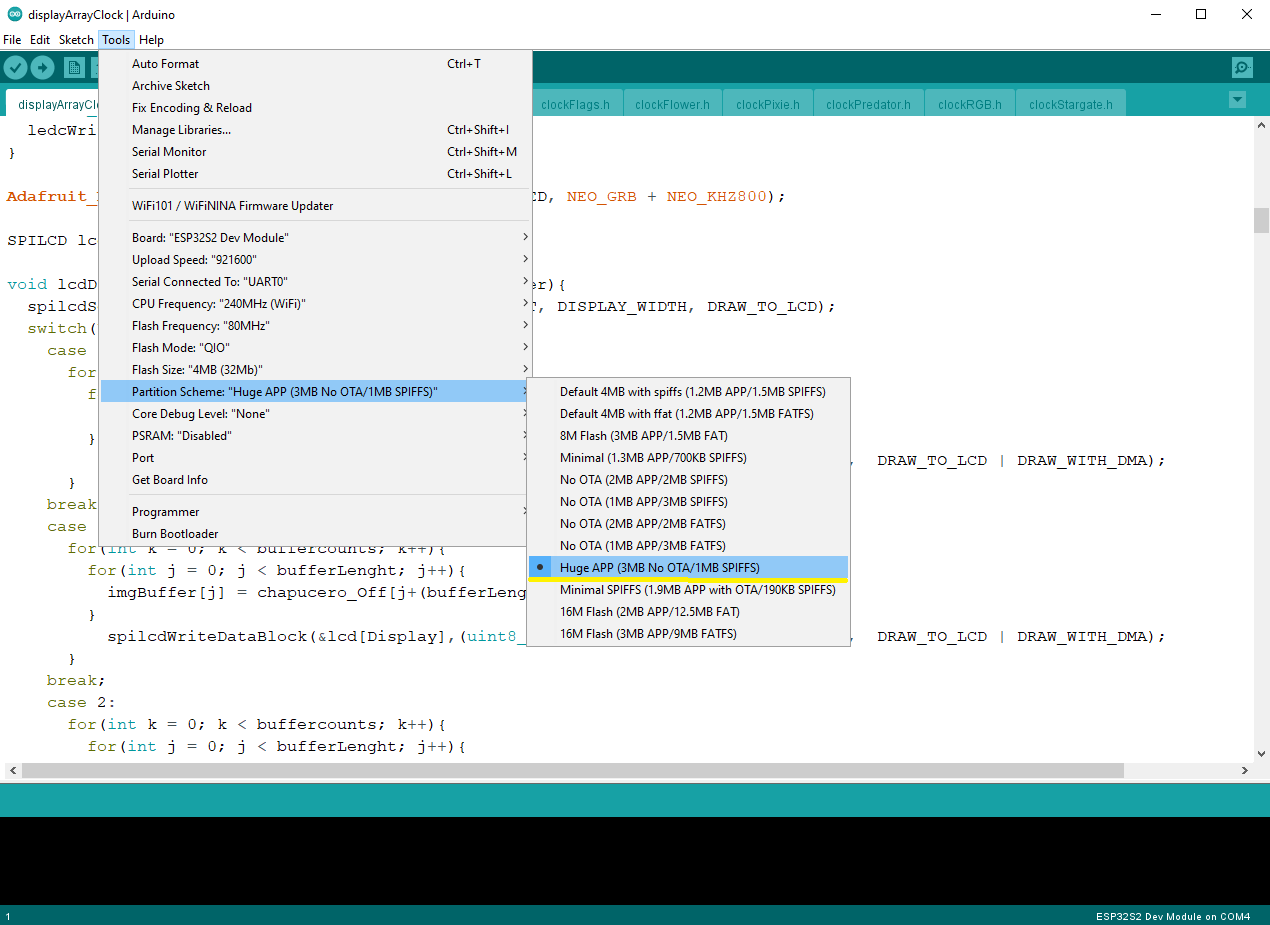Open the tabs dropdown arrow
This screenshot has width=1270, height=925.
1237,100
